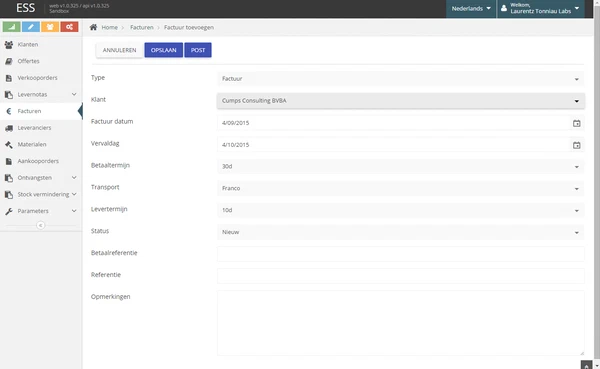600x369 pixels.
Task: Click the green chart shortcut icon
Action: (11, 27)
